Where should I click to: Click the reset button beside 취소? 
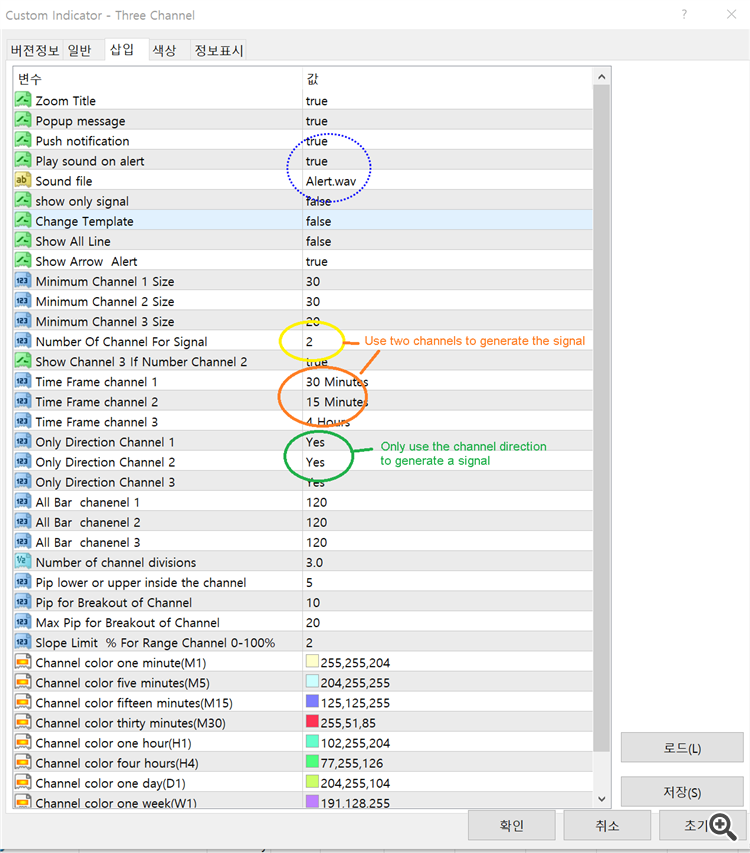pyautogui.click(x=703, y=826)
